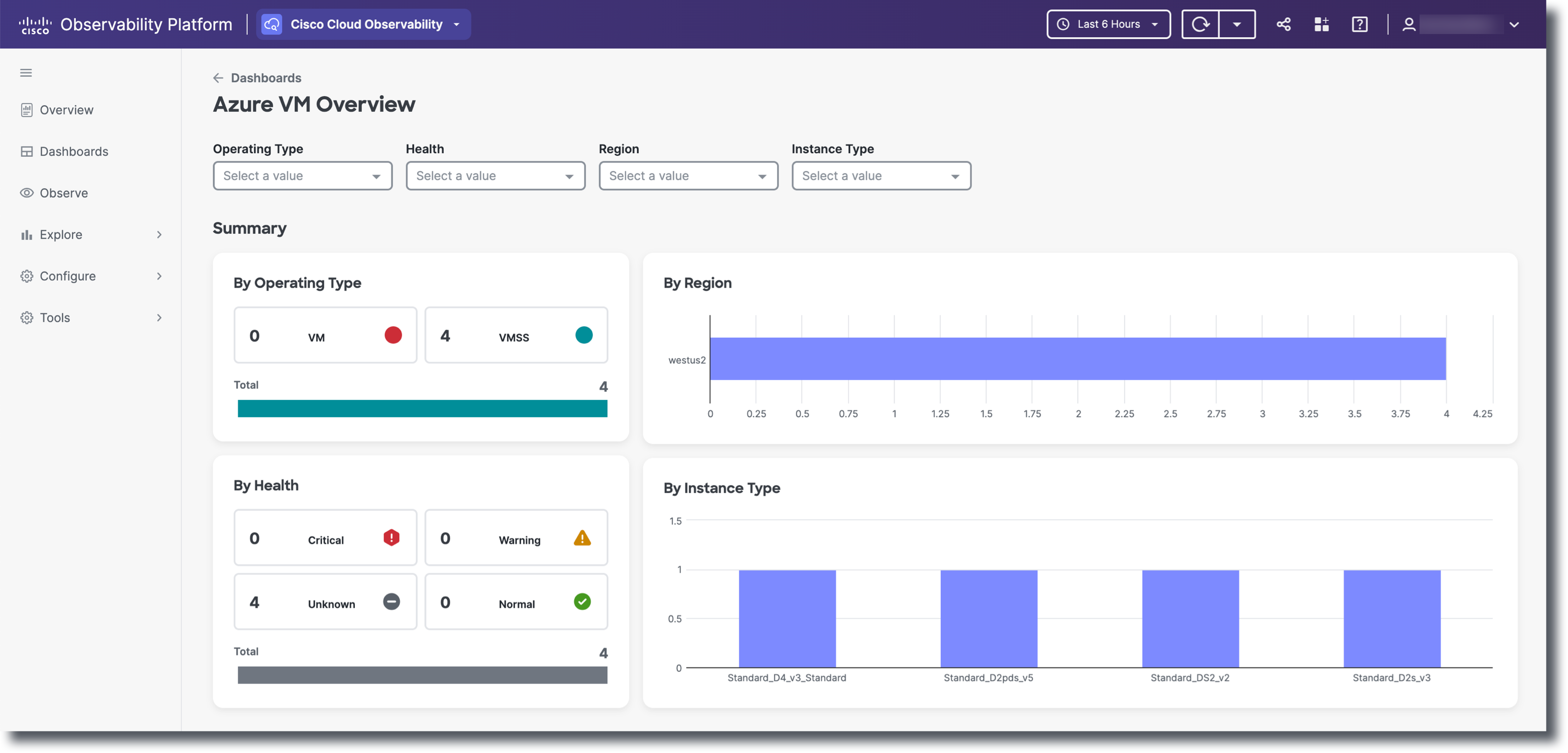
Task: Click the Explore bar chart icon
Action: pyautogui.click(x=27, y=235)
